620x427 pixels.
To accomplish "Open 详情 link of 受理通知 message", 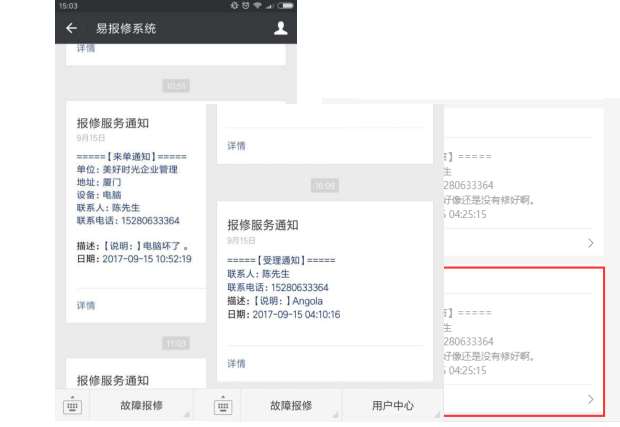I will tap(236, 363).
